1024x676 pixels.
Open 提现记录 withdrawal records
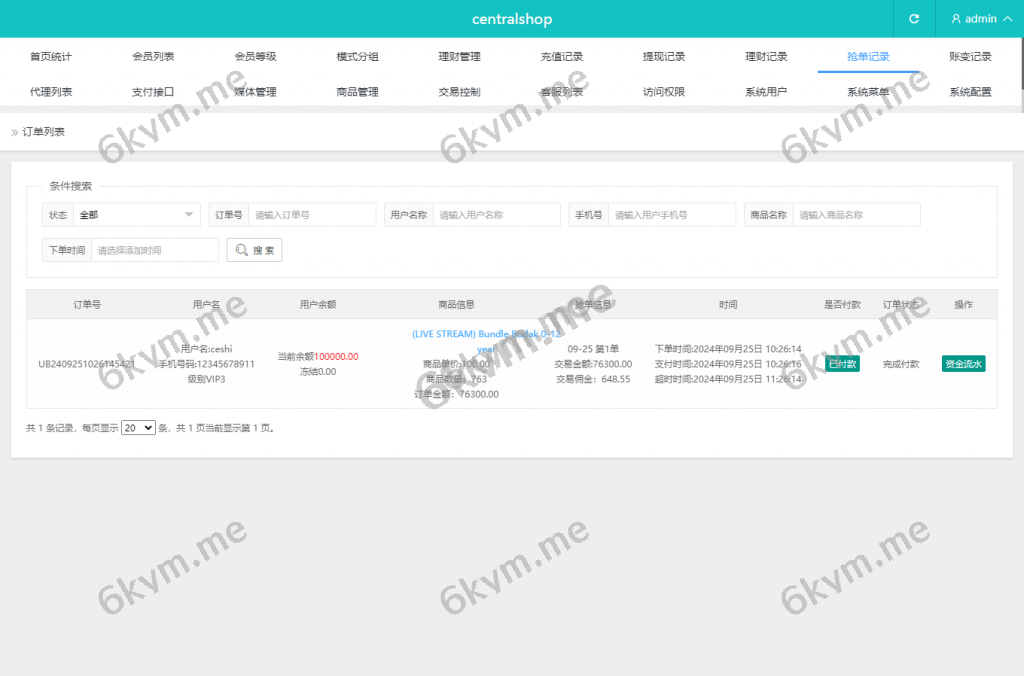pos(664,57)
